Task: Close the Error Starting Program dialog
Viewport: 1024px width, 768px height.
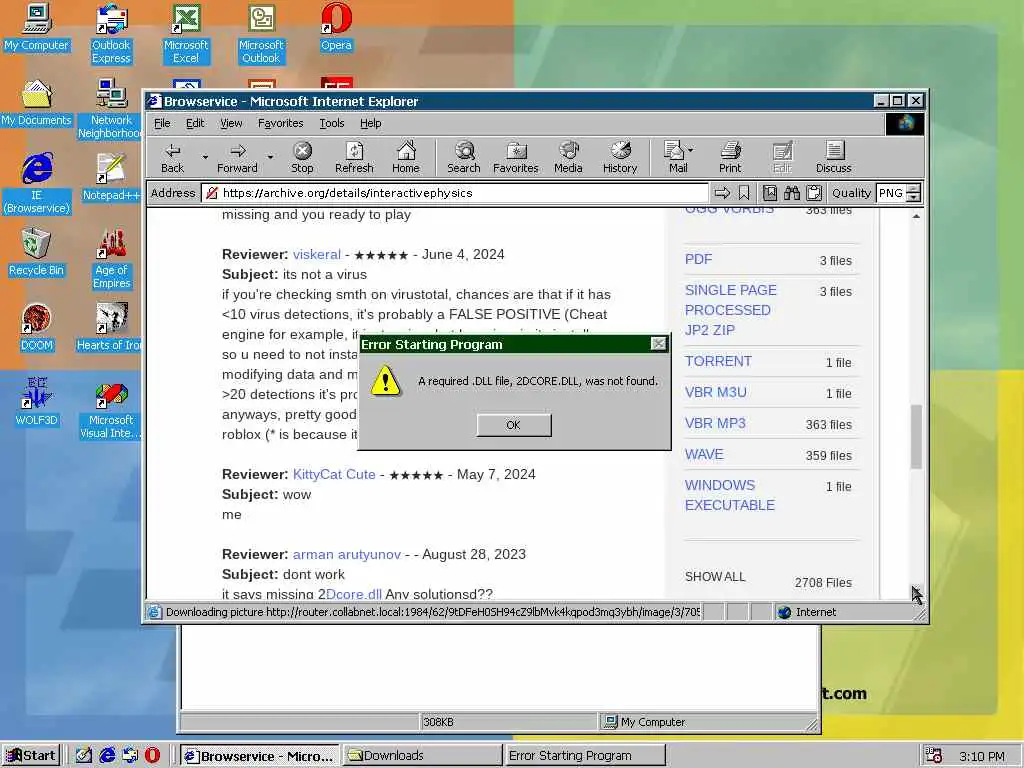Action: 659,344
